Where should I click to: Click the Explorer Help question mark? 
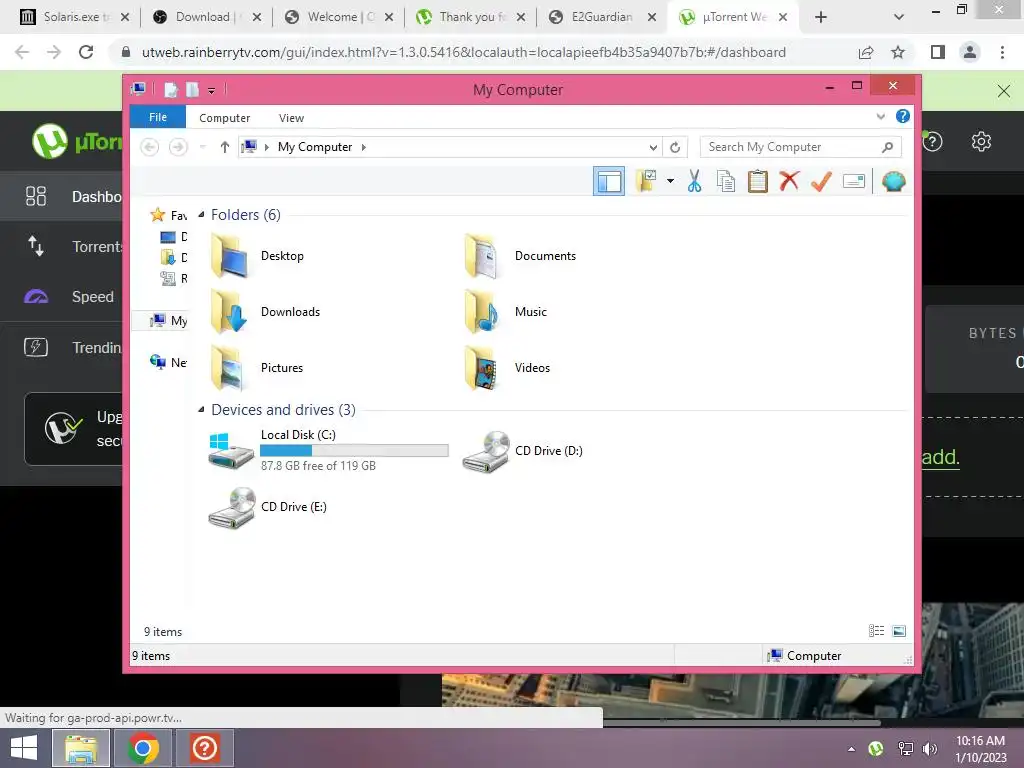click(903, 116)
